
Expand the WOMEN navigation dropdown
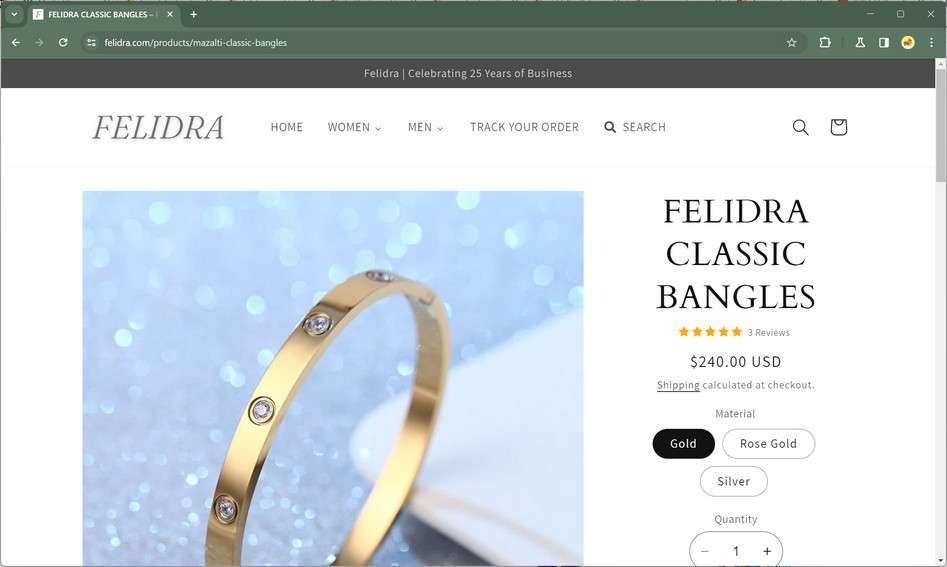[x=355, y=127]
